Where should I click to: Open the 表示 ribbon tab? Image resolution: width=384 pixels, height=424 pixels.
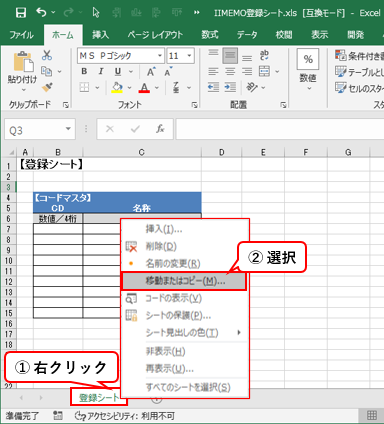pyautogui.click(x=320, y=35)
